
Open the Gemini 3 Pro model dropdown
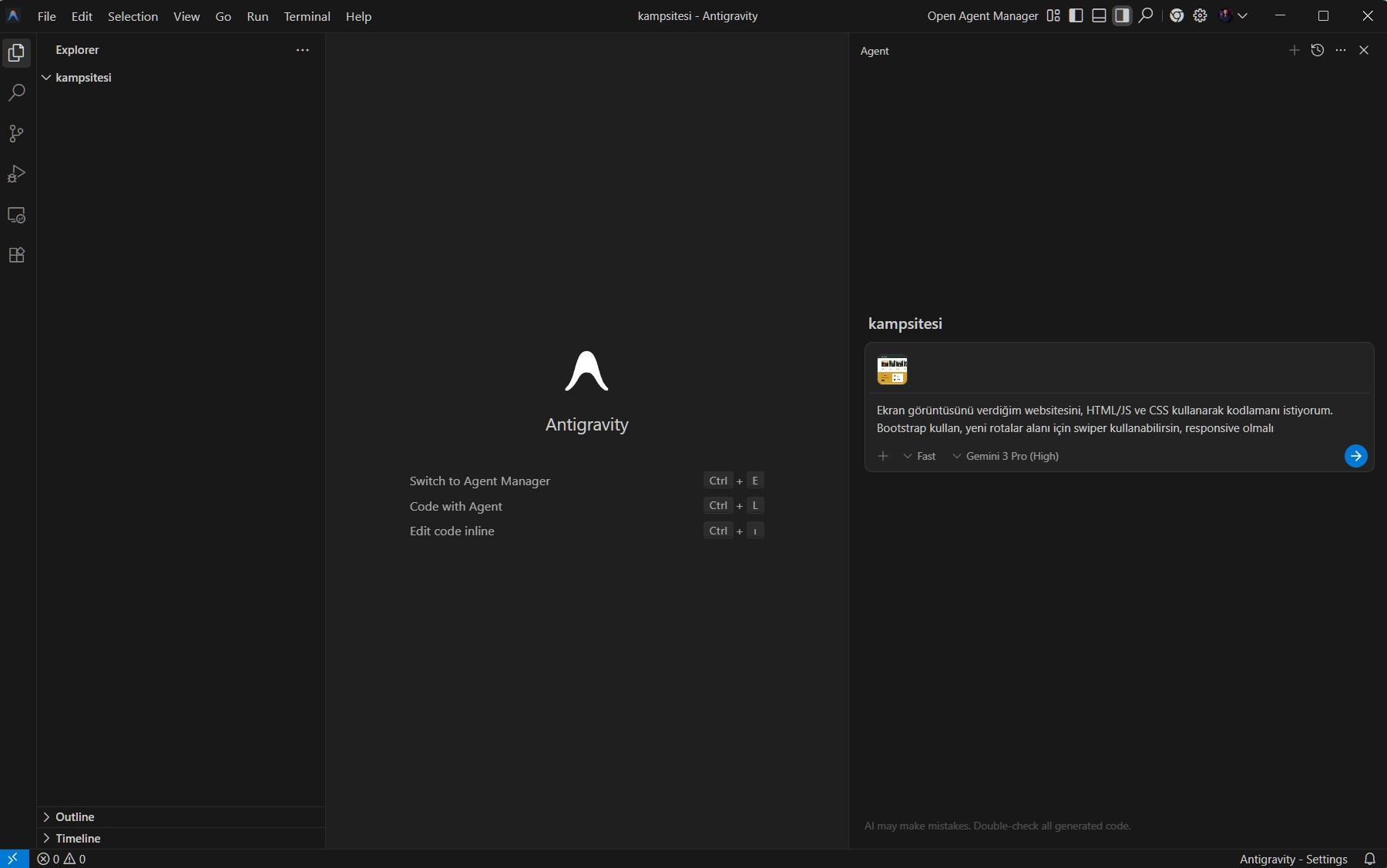tap(1006, 456)
